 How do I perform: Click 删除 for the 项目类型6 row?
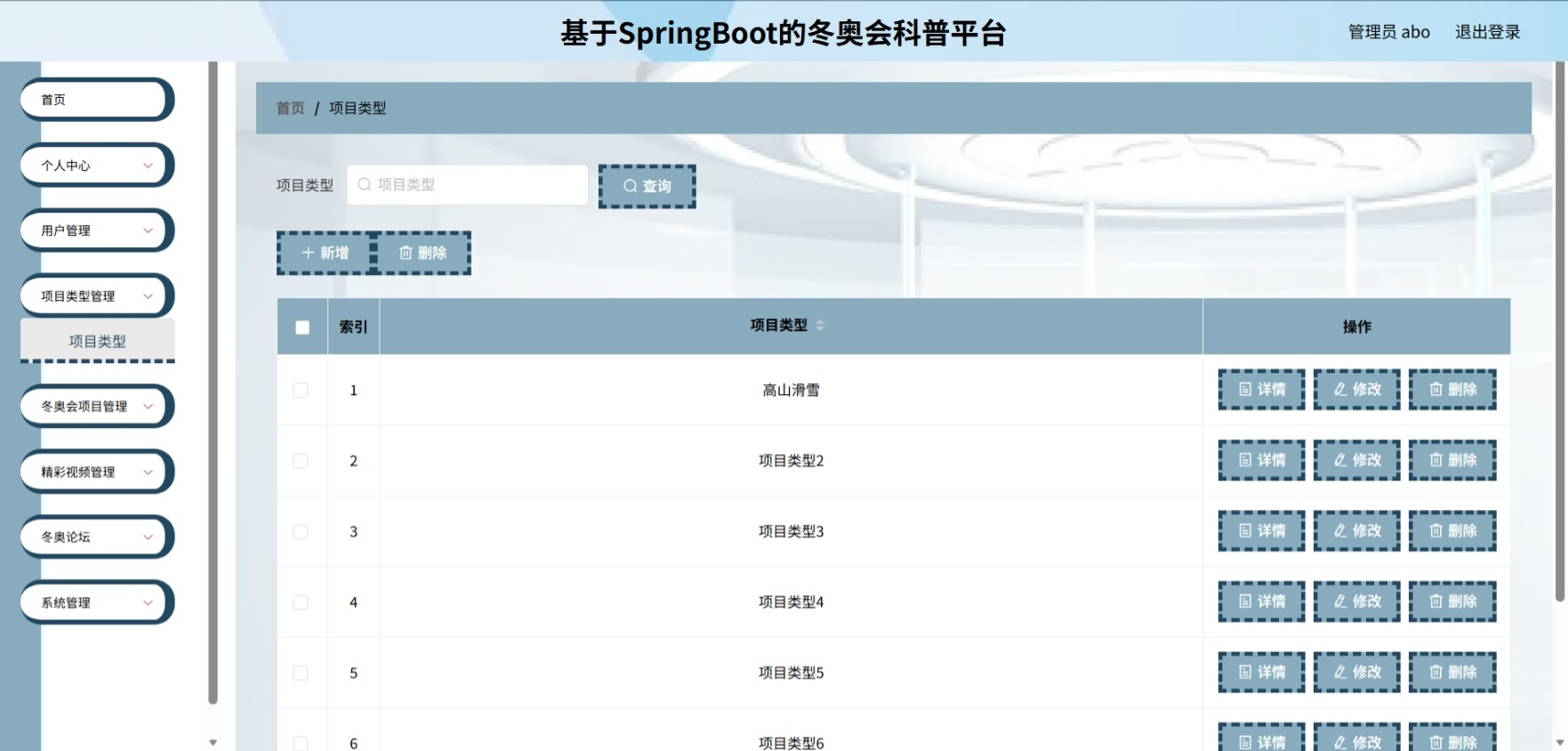(x=1452, y=739)
